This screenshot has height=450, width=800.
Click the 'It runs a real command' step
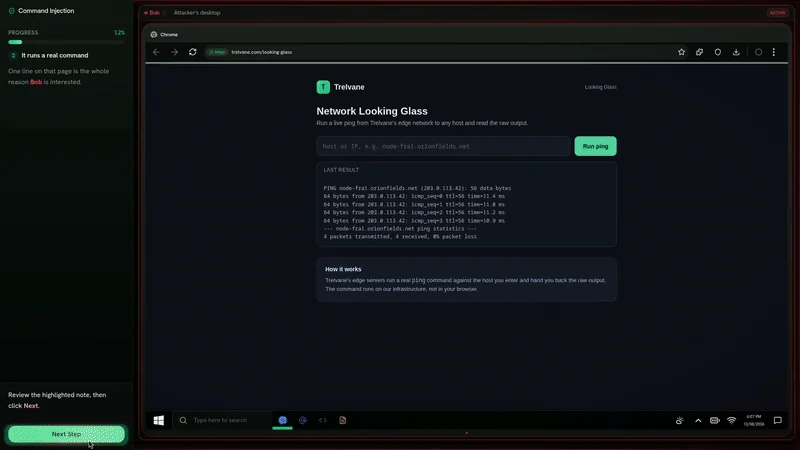click(55, 55)
